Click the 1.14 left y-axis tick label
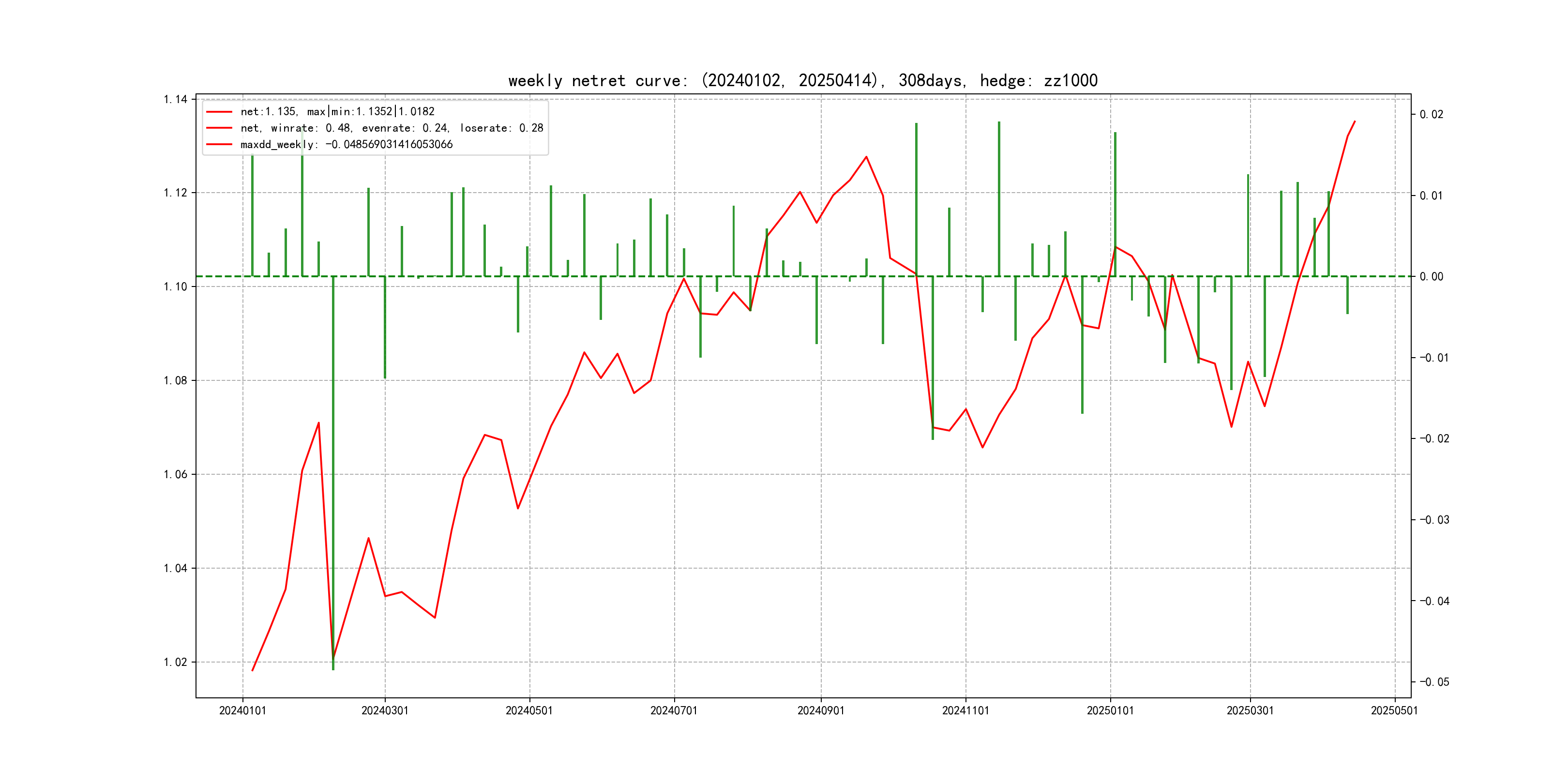 [175, 99]
